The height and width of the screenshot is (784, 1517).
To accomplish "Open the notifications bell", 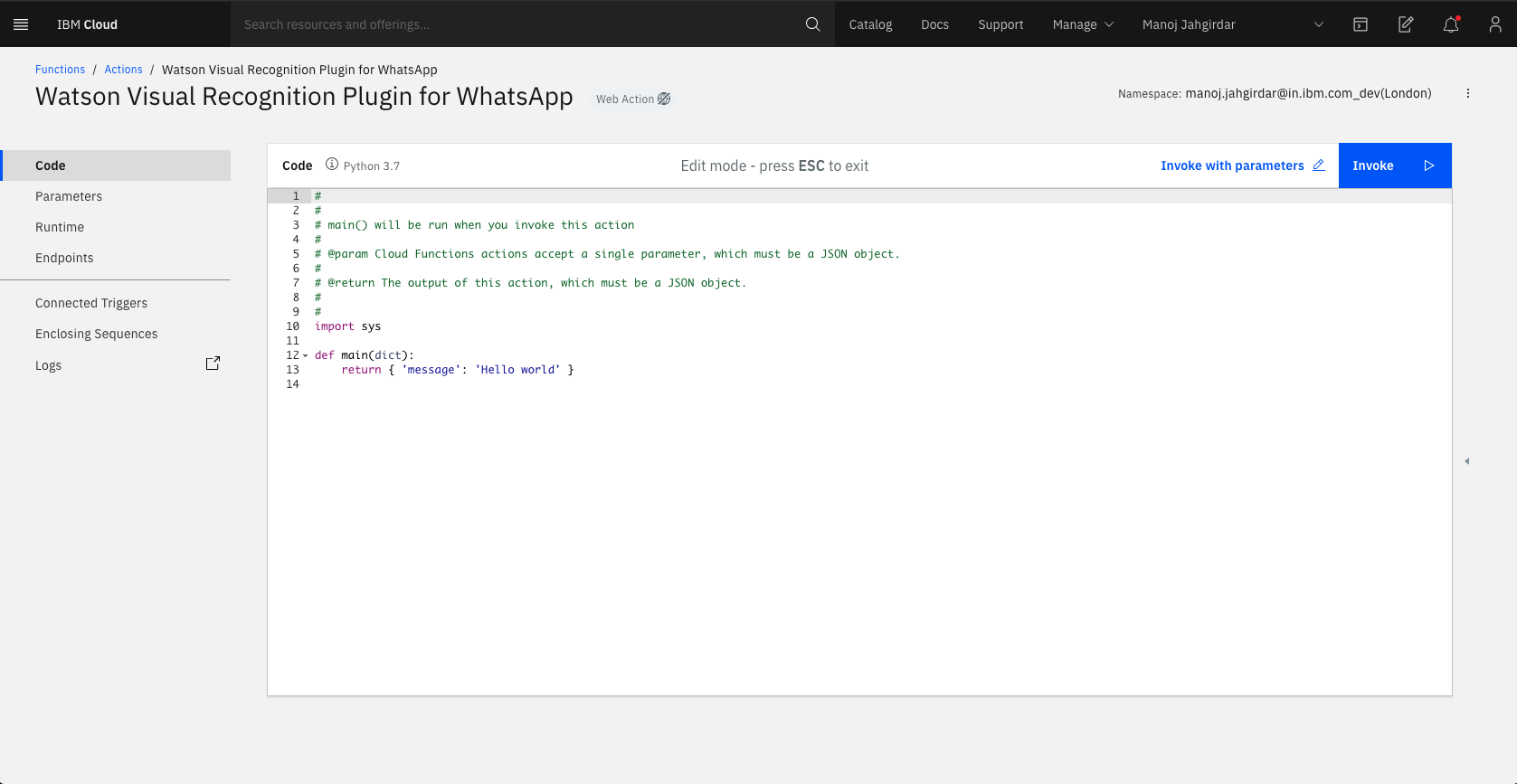I will click(1451, 24).
